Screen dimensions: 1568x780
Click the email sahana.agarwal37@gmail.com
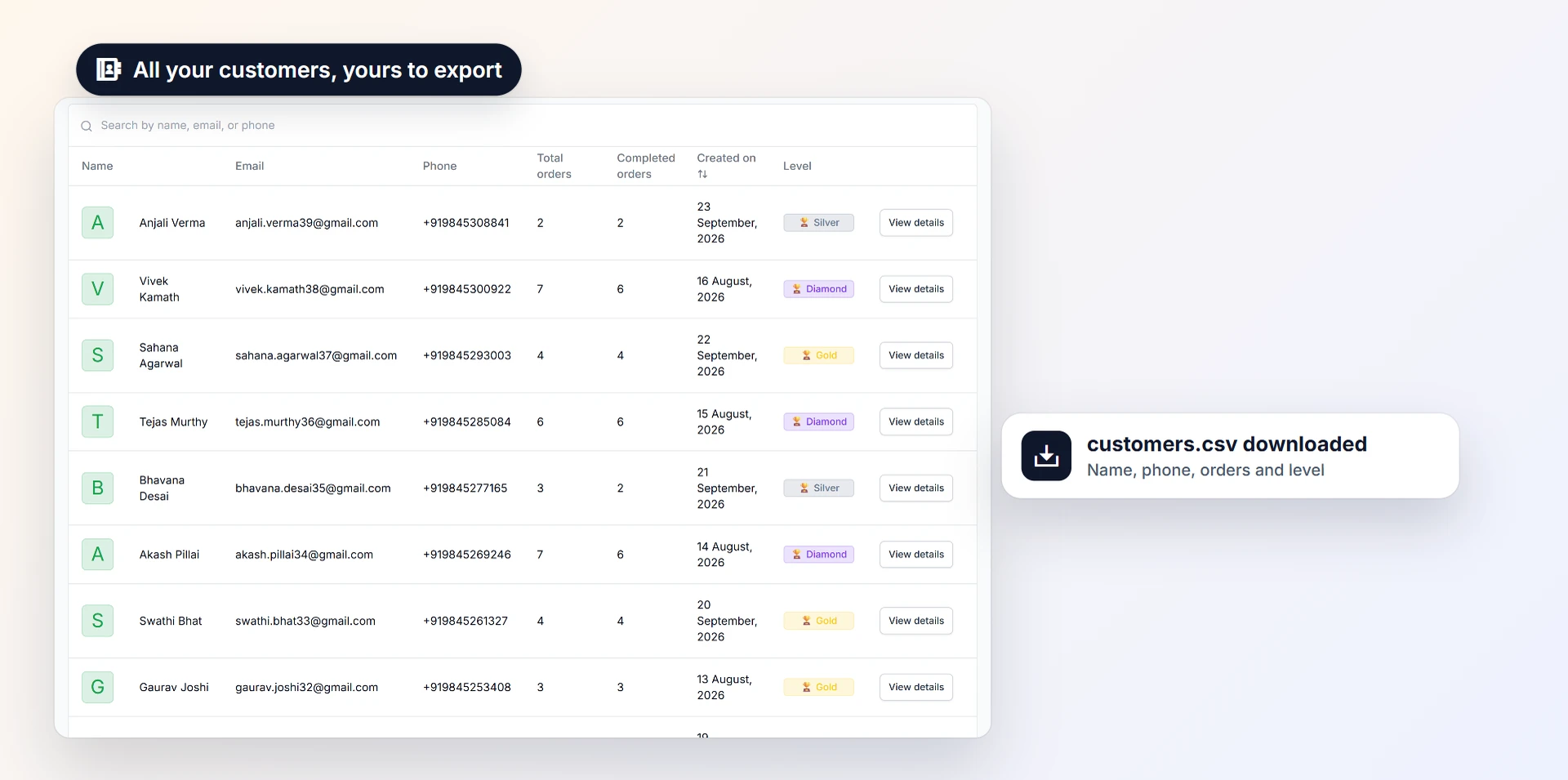(316, 355)
